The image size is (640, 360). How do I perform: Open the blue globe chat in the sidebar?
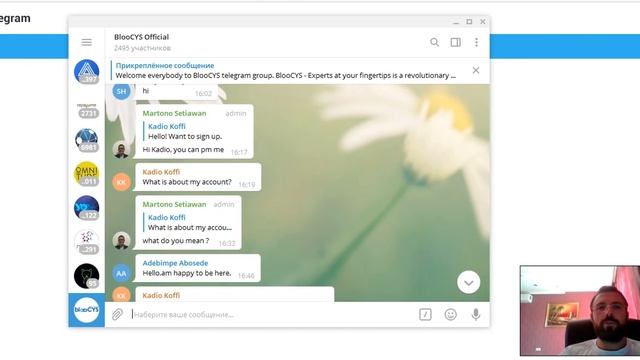[87, 140]
